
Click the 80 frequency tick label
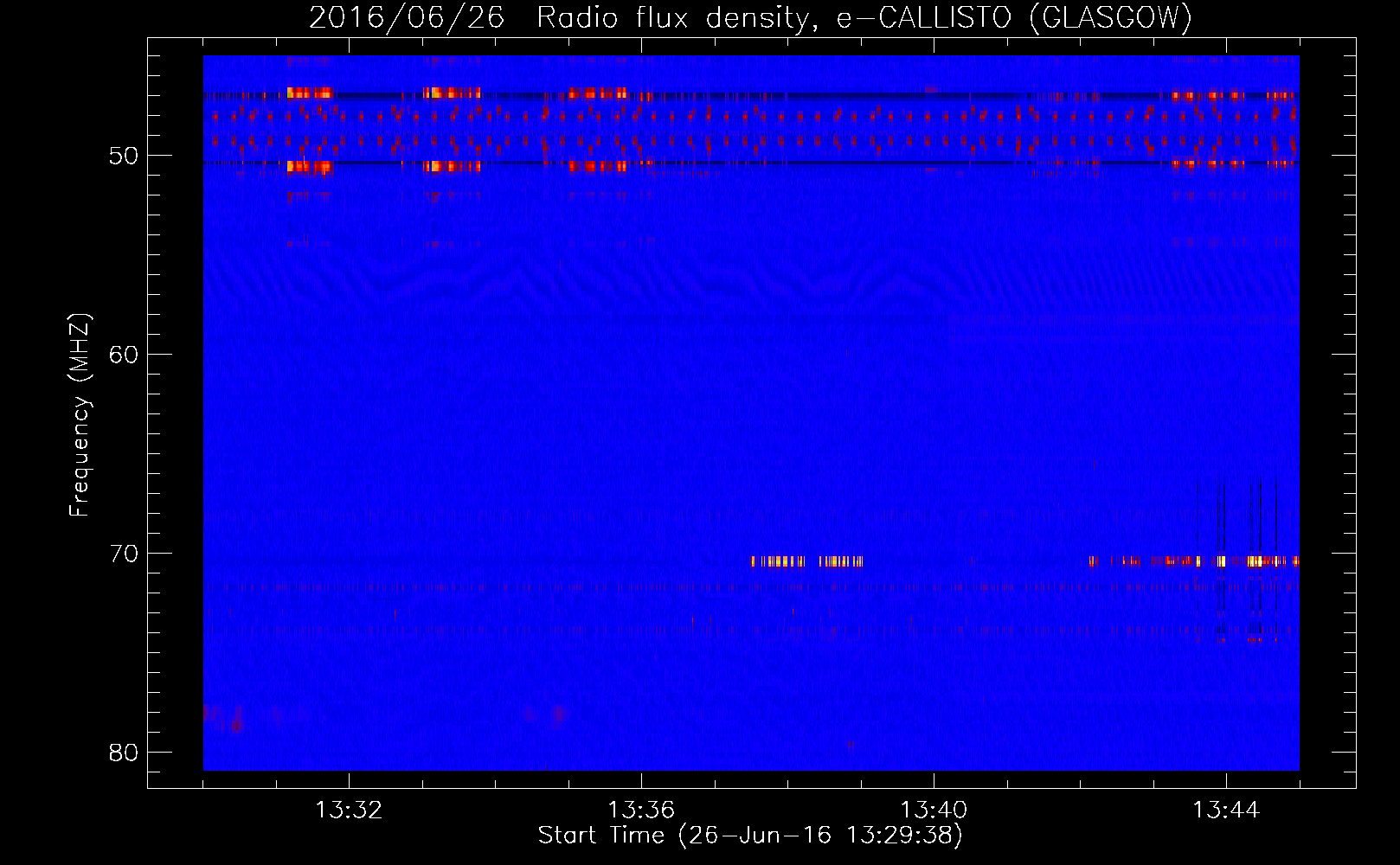(x=124, y=753)
